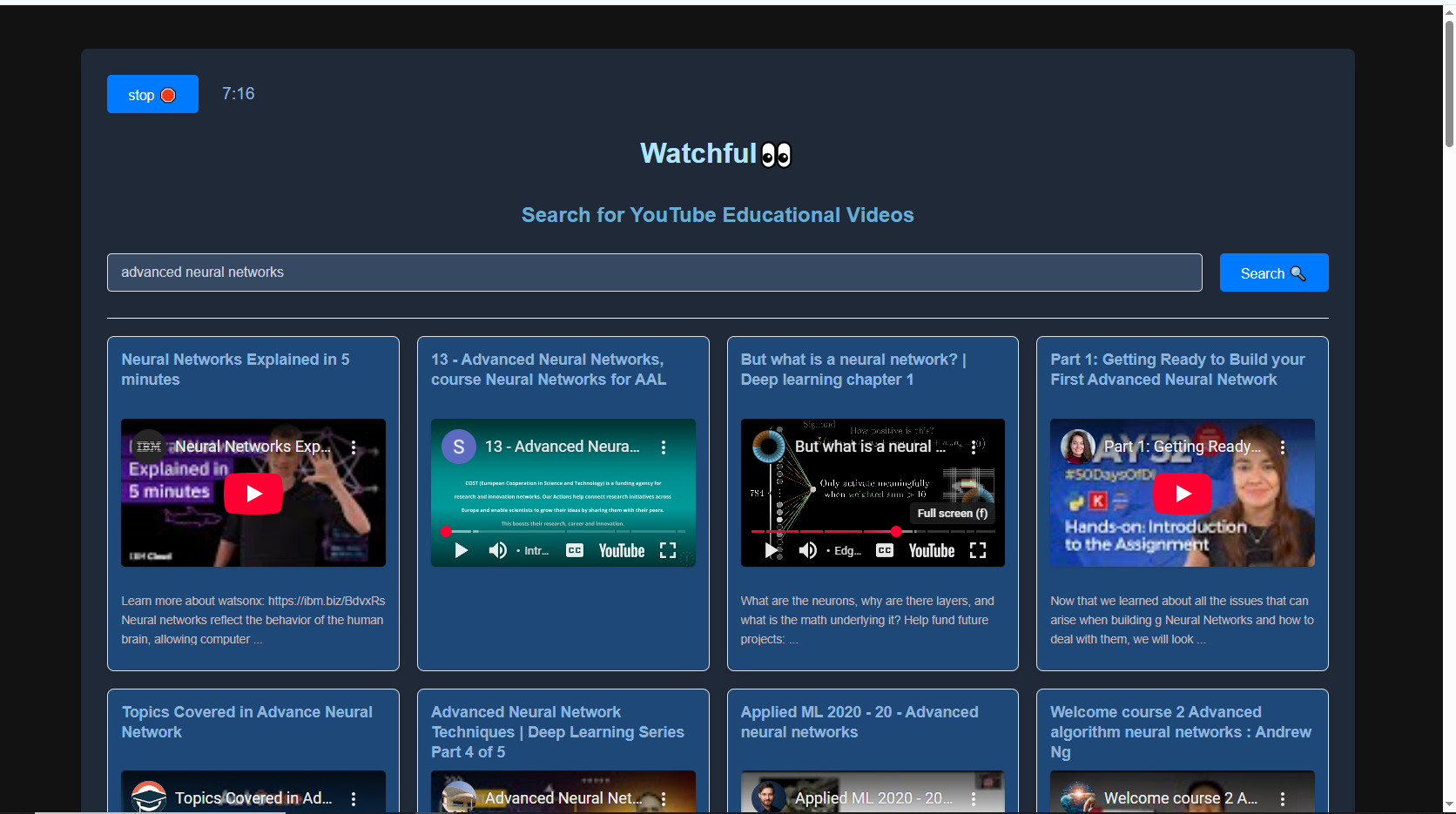Open more options on 'But what is a neural' video
This screenshot has height=814, width=1456.
pyautogui.click(x=974, y=447)
